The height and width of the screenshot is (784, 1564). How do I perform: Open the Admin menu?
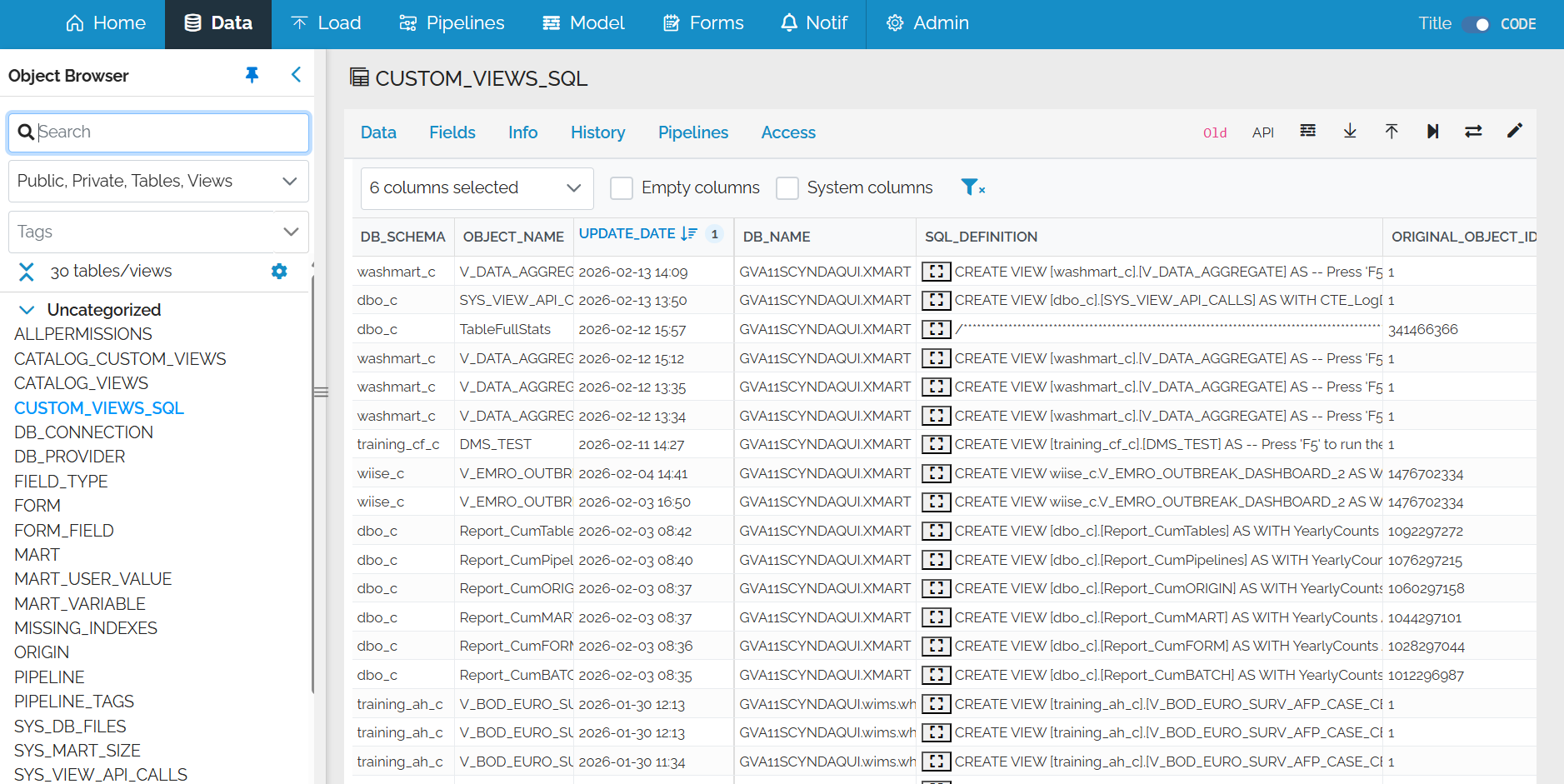927,23
